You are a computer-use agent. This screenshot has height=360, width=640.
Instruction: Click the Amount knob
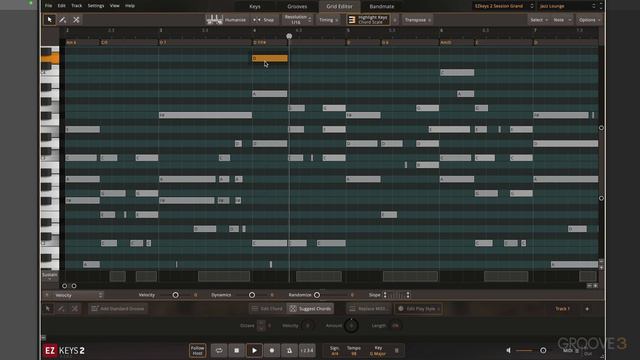pyautogui.click(x=351, y=326)
